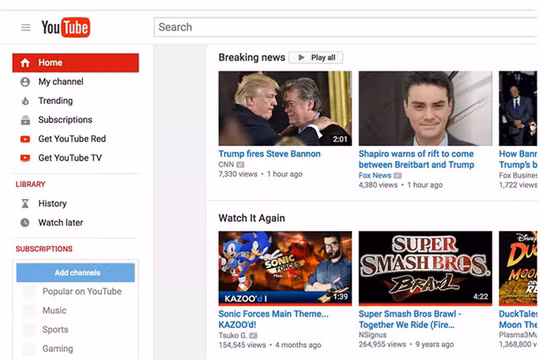
Task: Open Watch later list
Action: click(75, 223)
